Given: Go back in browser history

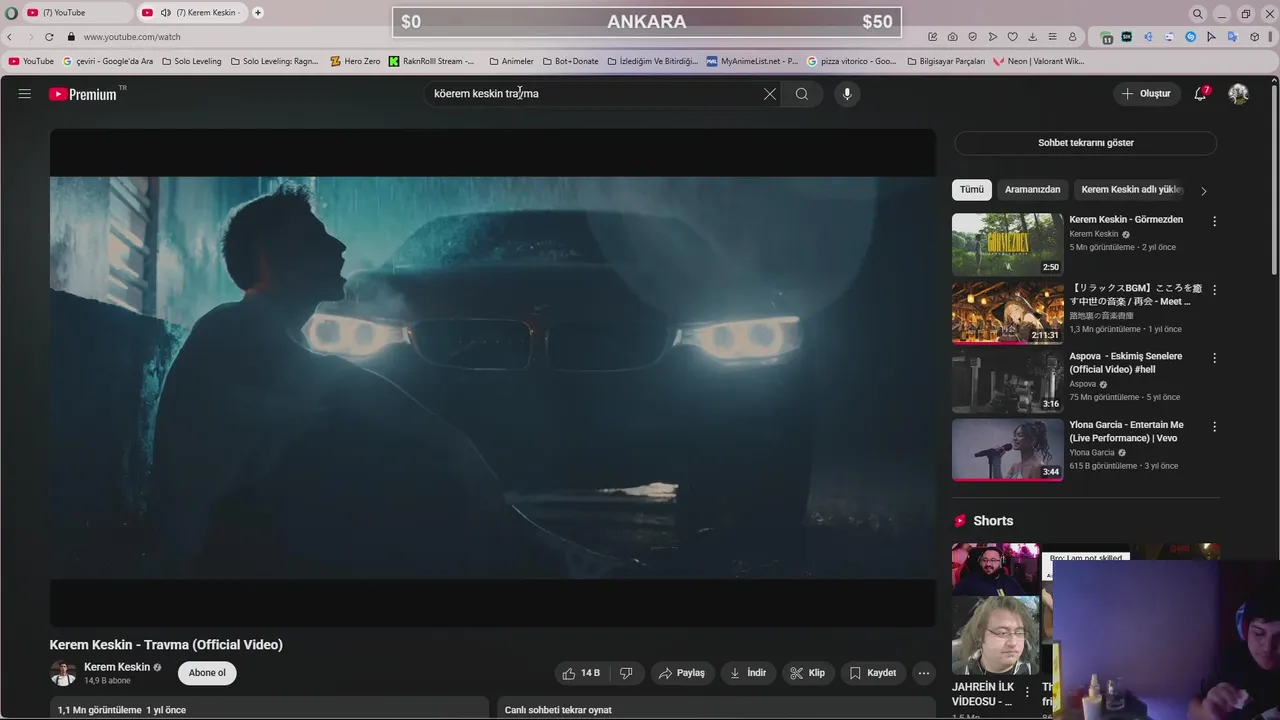Looking at the screenshot, I should point(11,37).
